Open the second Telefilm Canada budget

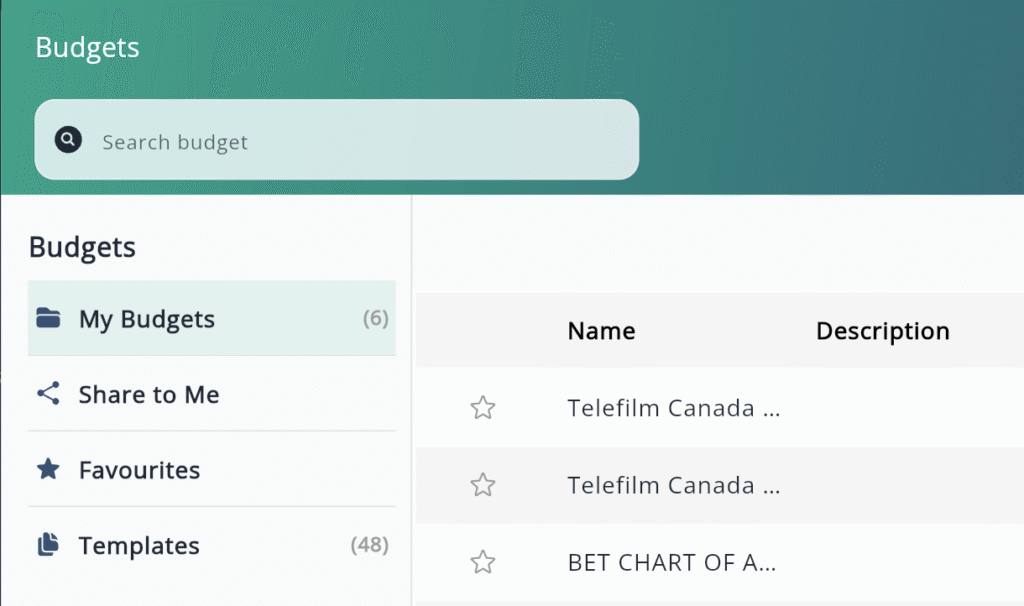pyautogui.click(x=673, y=486)
